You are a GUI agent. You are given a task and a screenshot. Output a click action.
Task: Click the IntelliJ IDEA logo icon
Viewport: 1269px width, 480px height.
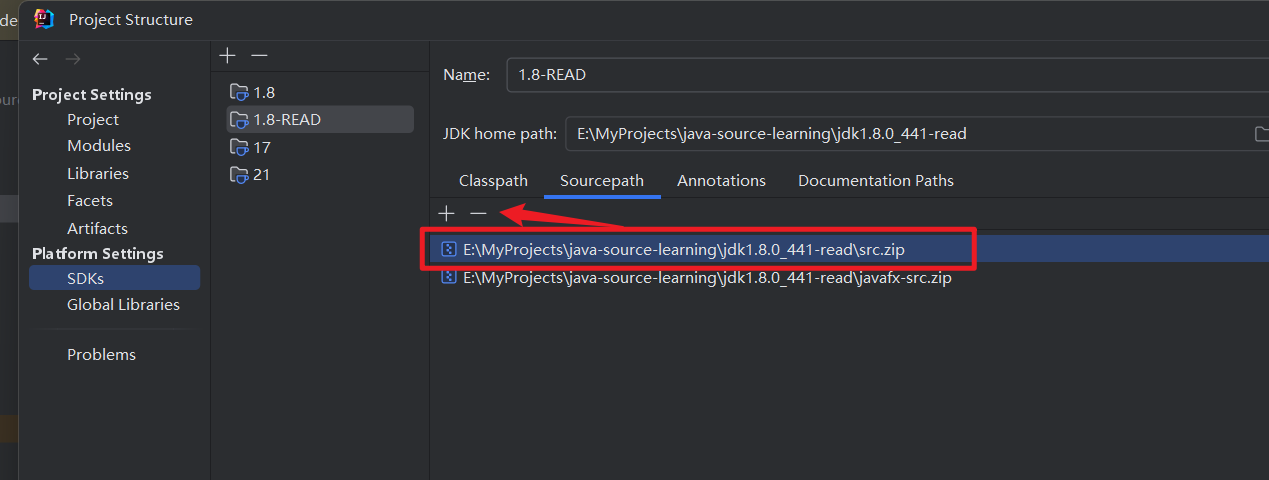pos(44,19)
